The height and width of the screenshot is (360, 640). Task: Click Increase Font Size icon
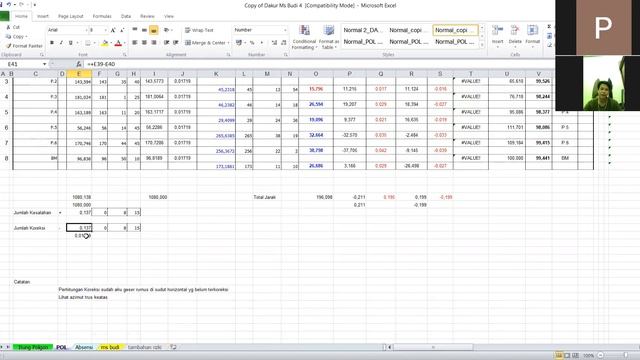(x=113, y=30)
